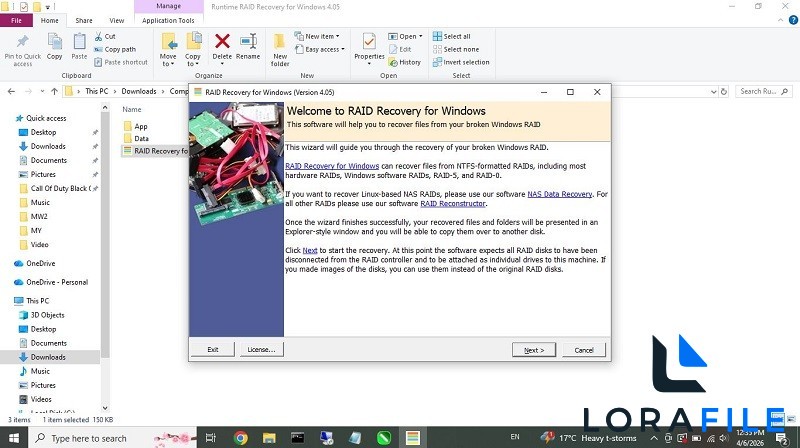
Task: Open Call Of Duty Black folder shortcut
Action: [61, 188]
